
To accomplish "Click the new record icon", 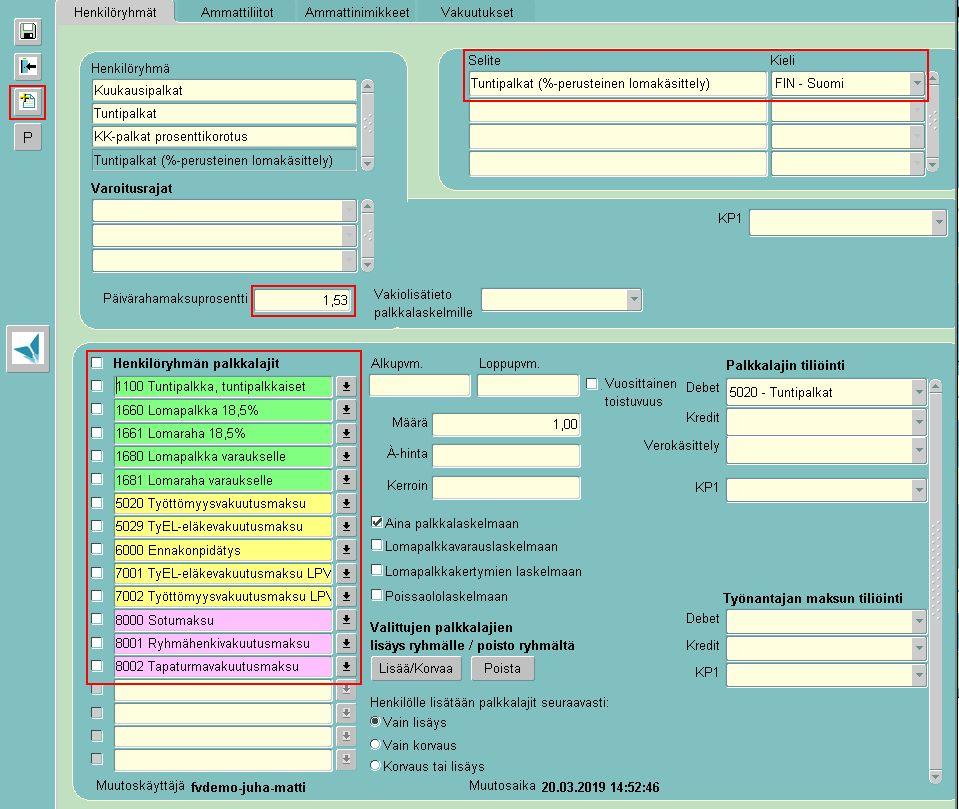I will coord(28,102).
